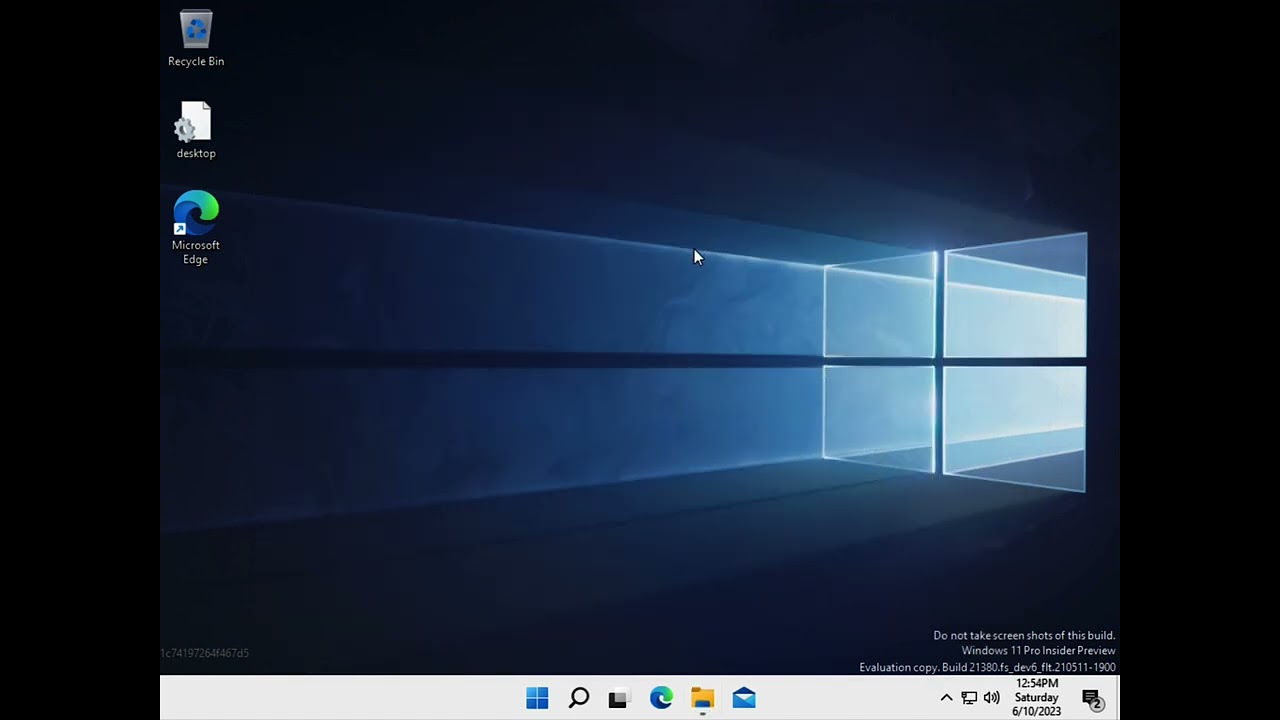Show hidden system tray icons
The width and height of the screenshot is (1280, 720).
(946, 698)
